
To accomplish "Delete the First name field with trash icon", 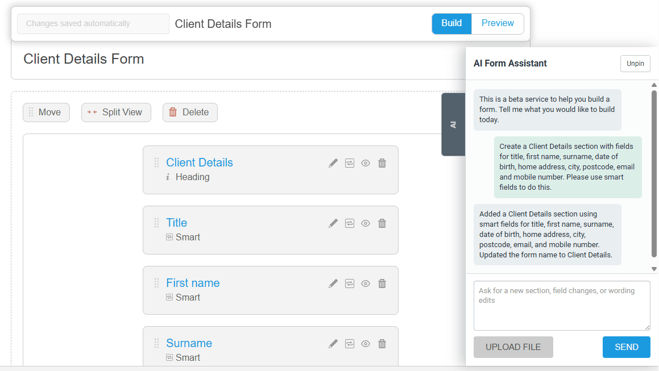I will (382, 284).
